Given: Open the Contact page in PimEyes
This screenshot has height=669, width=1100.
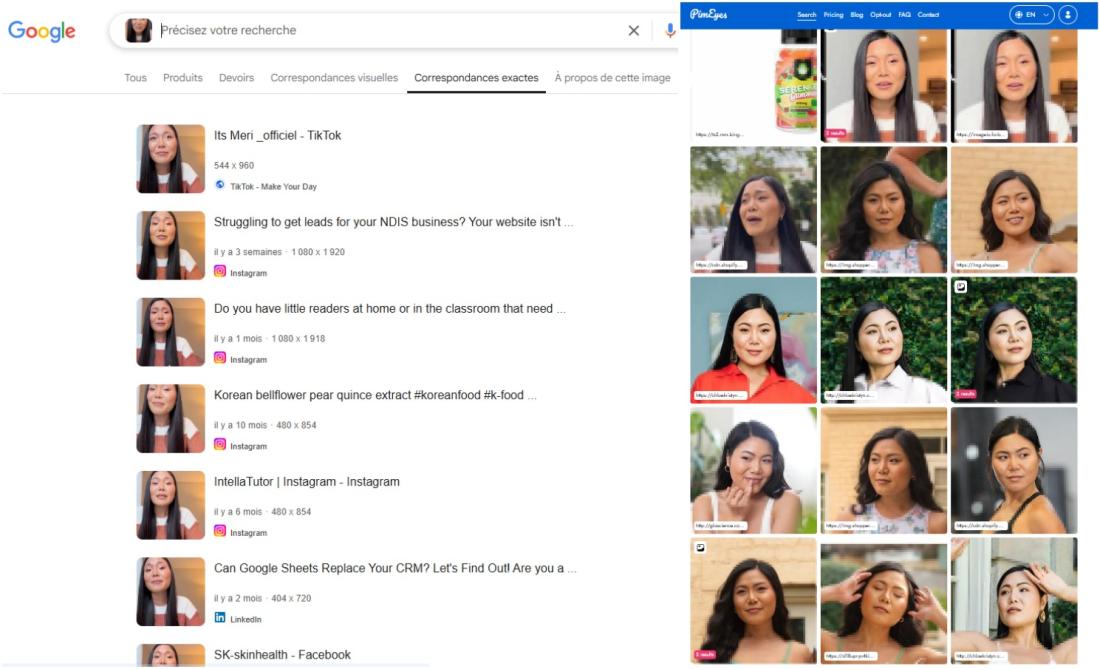Looking at the screenshot, I should 928,15.
